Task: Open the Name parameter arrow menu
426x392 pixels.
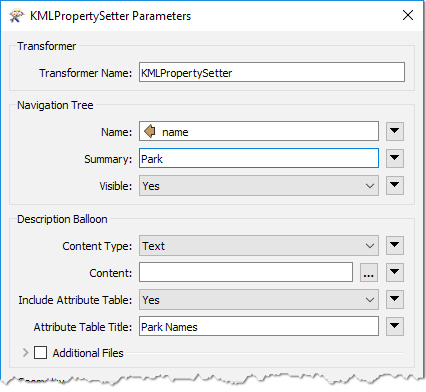Action: click(x=395, y=131)
